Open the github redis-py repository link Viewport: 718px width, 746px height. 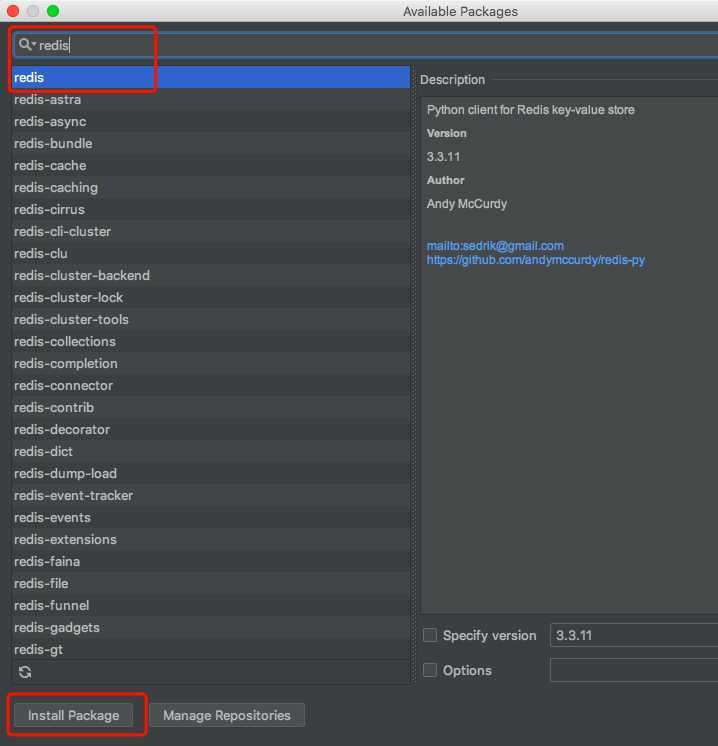point(535,260)
